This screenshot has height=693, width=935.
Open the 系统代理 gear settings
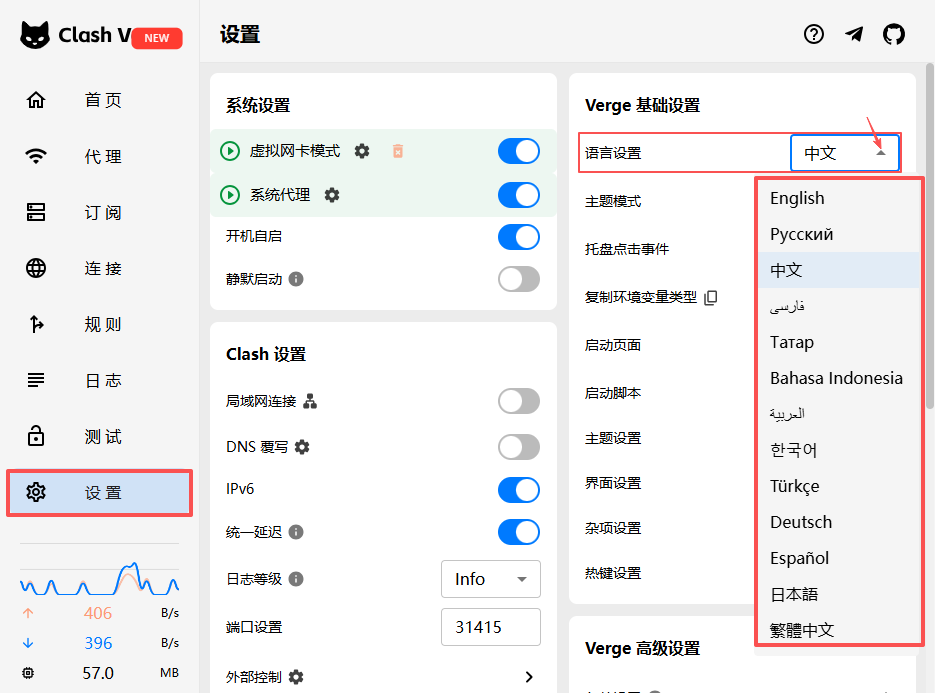(332, 195)
